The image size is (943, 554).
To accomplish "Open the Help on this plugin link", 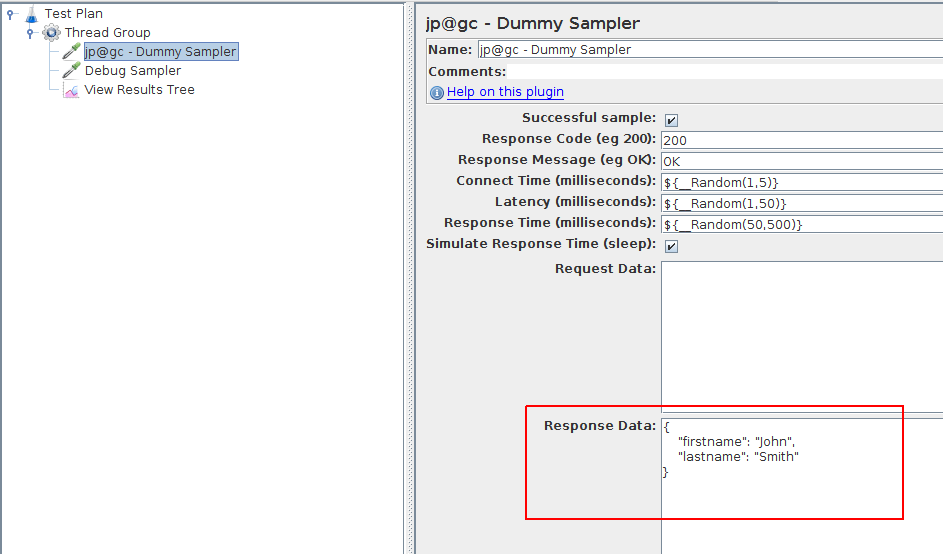I will [505, 91].
